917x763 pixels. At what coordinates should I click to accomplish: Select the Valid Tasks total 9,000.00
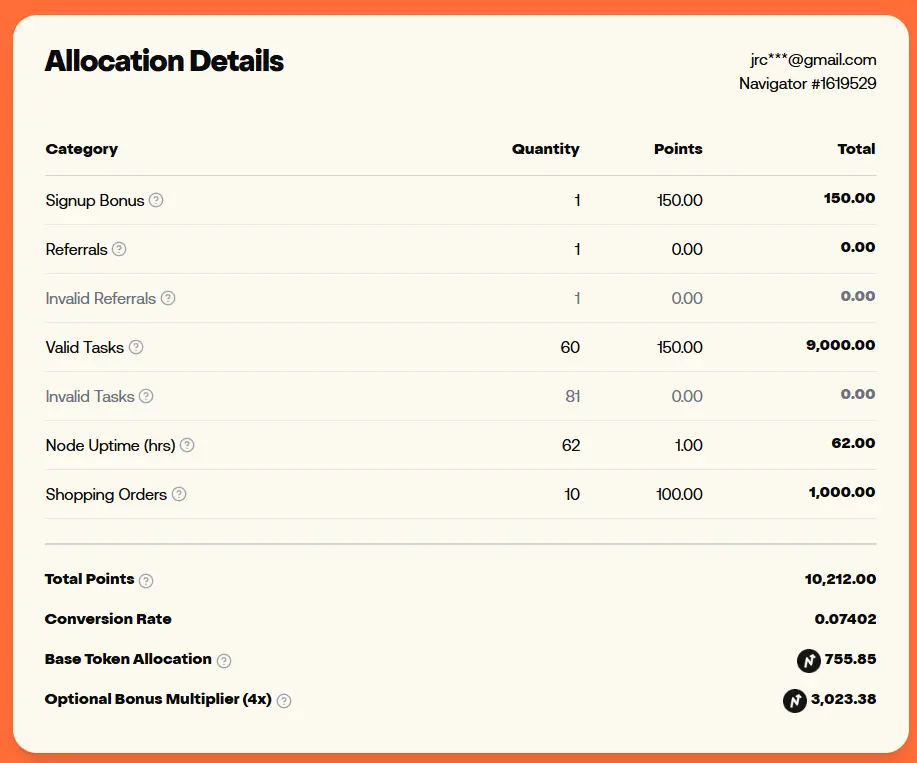(841, 345)
